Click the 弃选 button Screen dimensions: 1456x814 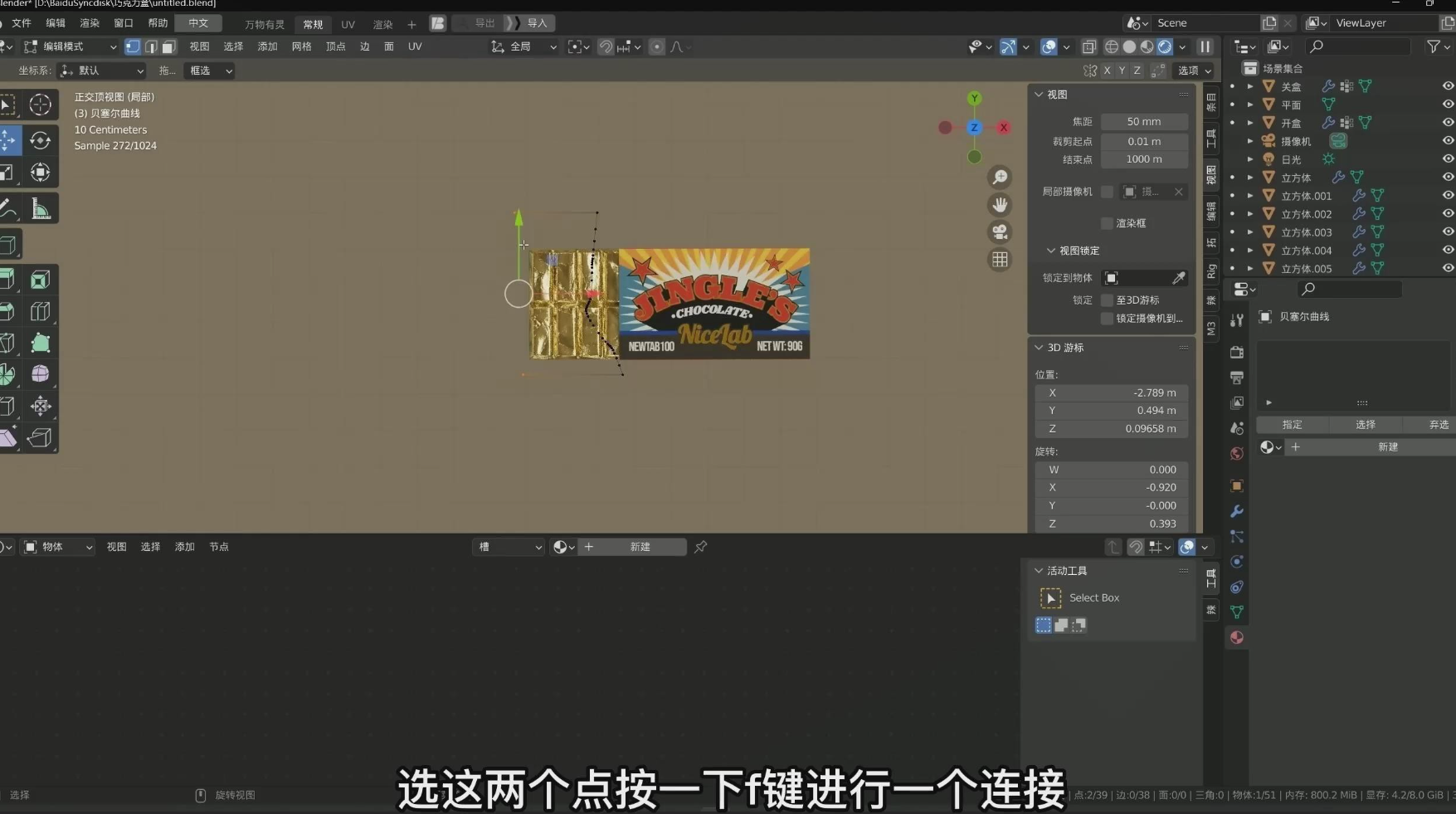point(1439,425)
